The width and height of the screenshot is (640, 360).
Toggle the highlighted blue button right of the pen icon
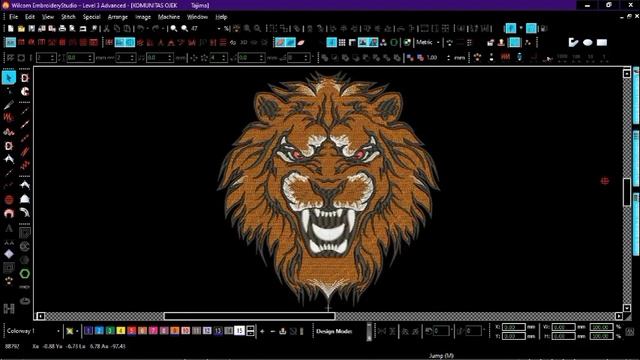(331, 42)
